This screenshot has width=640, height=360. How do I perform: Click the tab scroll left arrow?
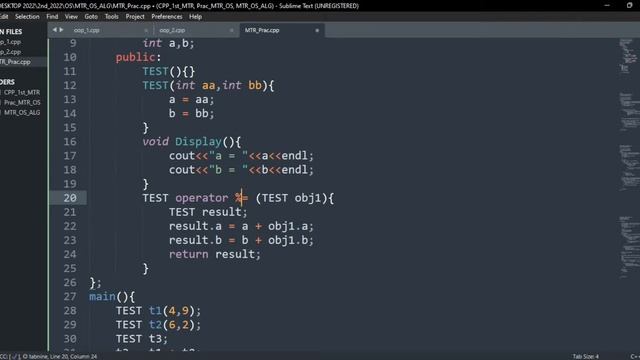(x=54, y=30)
